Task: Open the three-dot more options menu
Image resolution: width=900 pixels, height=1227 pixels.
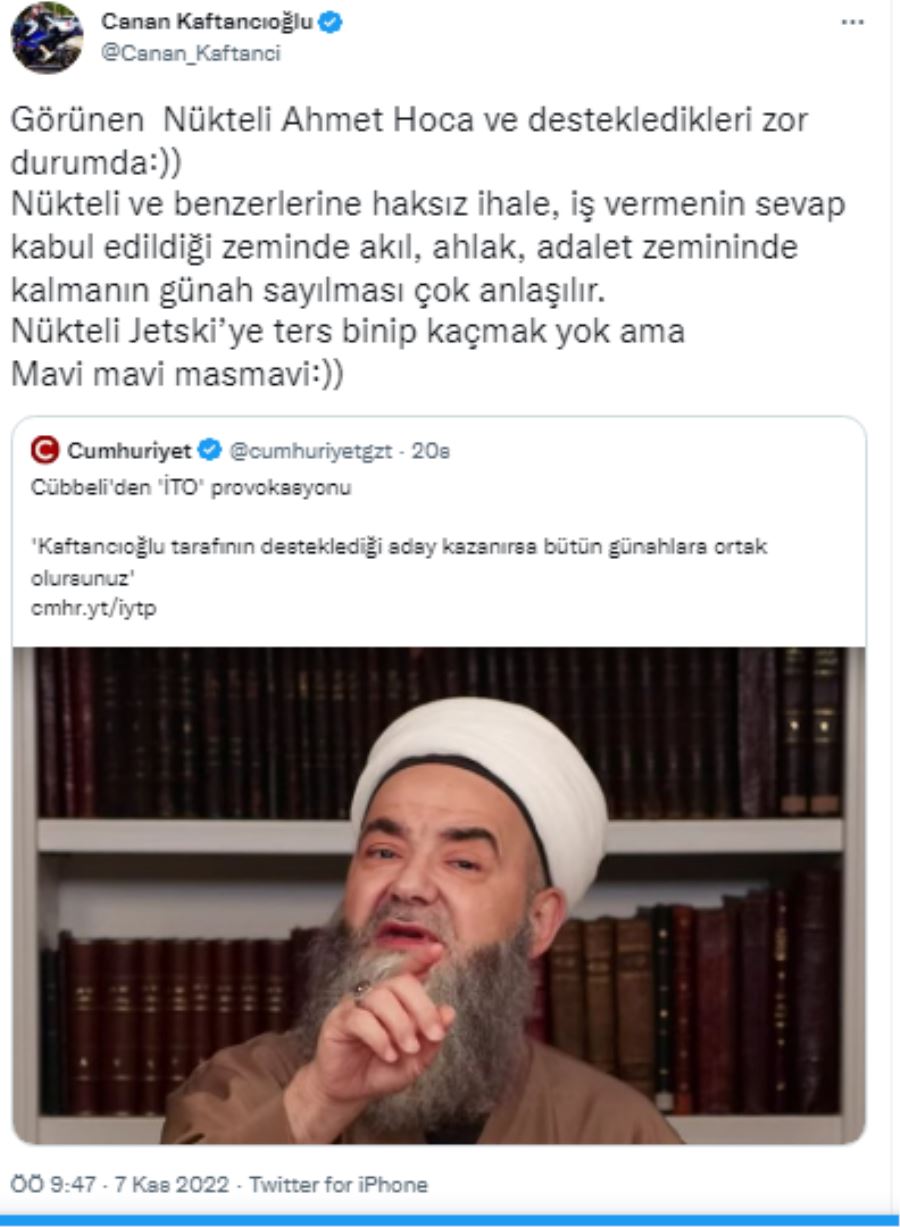Action: 852,22
